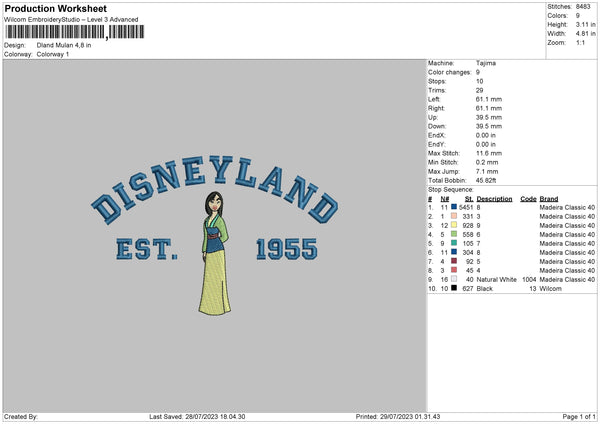This screenshot has width=600, height=424.
Task: Click the Natural White thread description
Action: [x=499, y=279]
